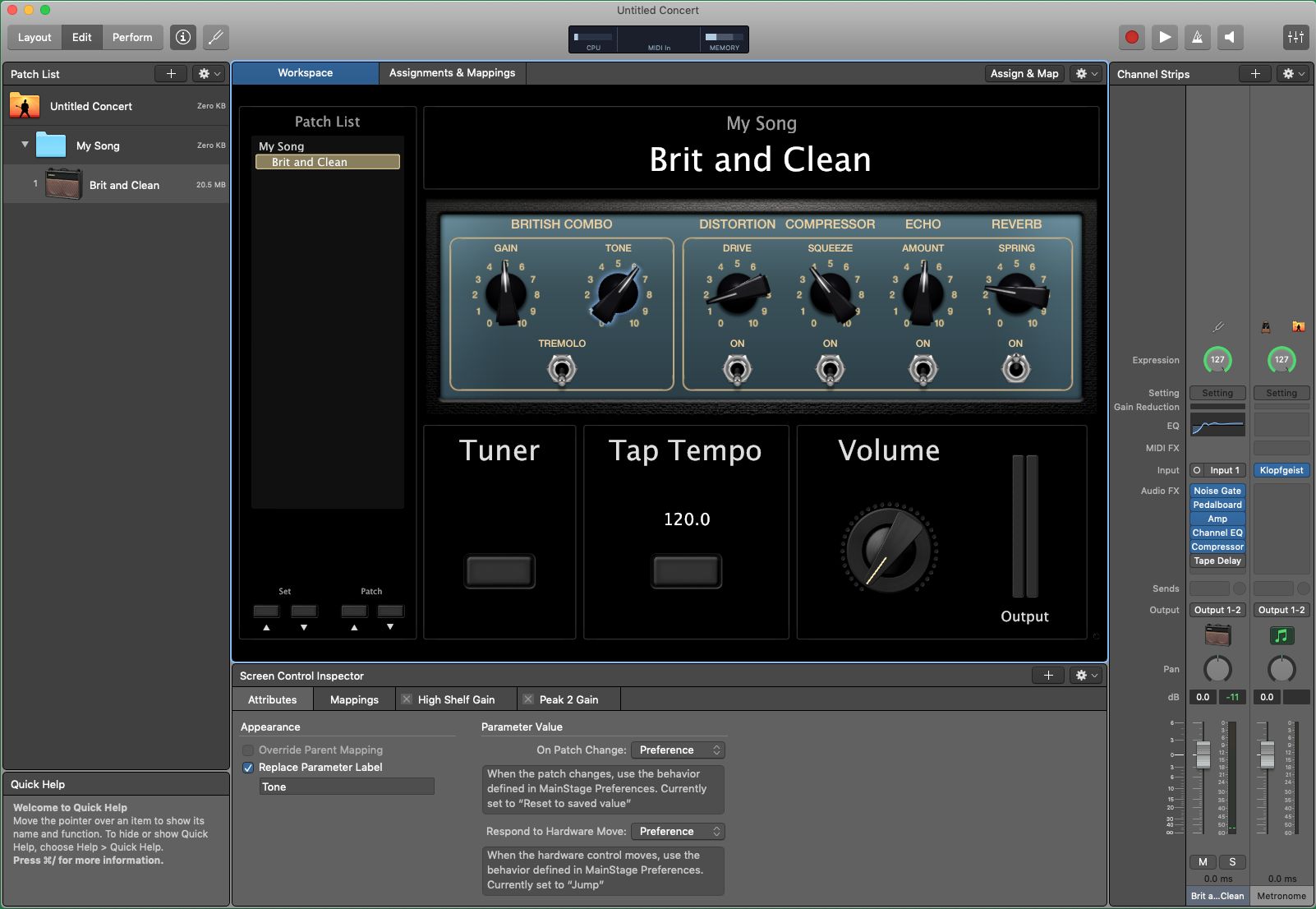Toggle the metronome icon in toolbar

(1197, 37)
